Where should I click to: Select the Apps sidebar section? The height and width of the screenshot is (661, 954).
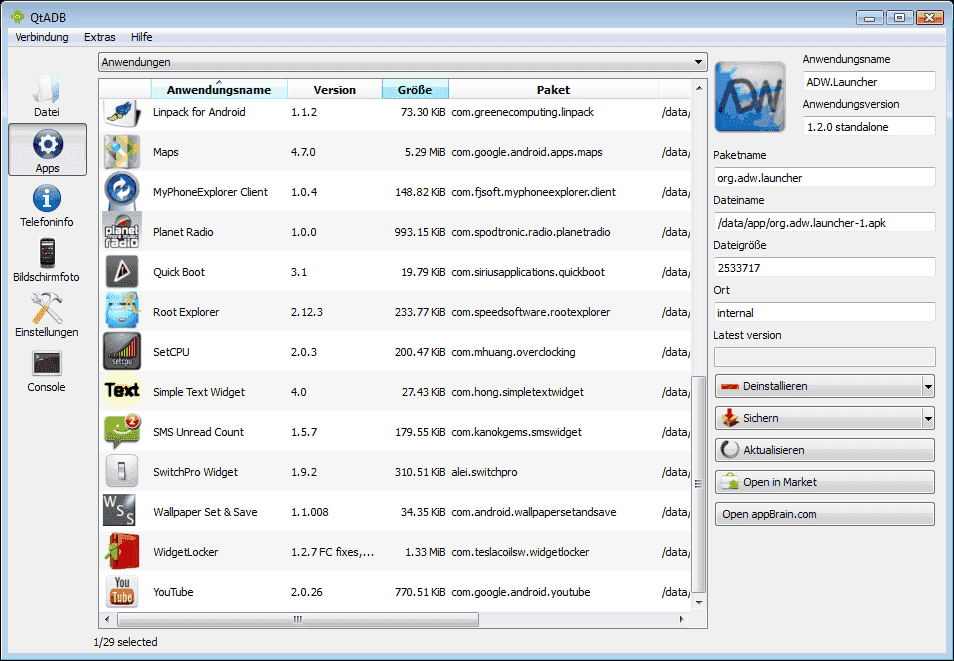(x=47, y=150)
